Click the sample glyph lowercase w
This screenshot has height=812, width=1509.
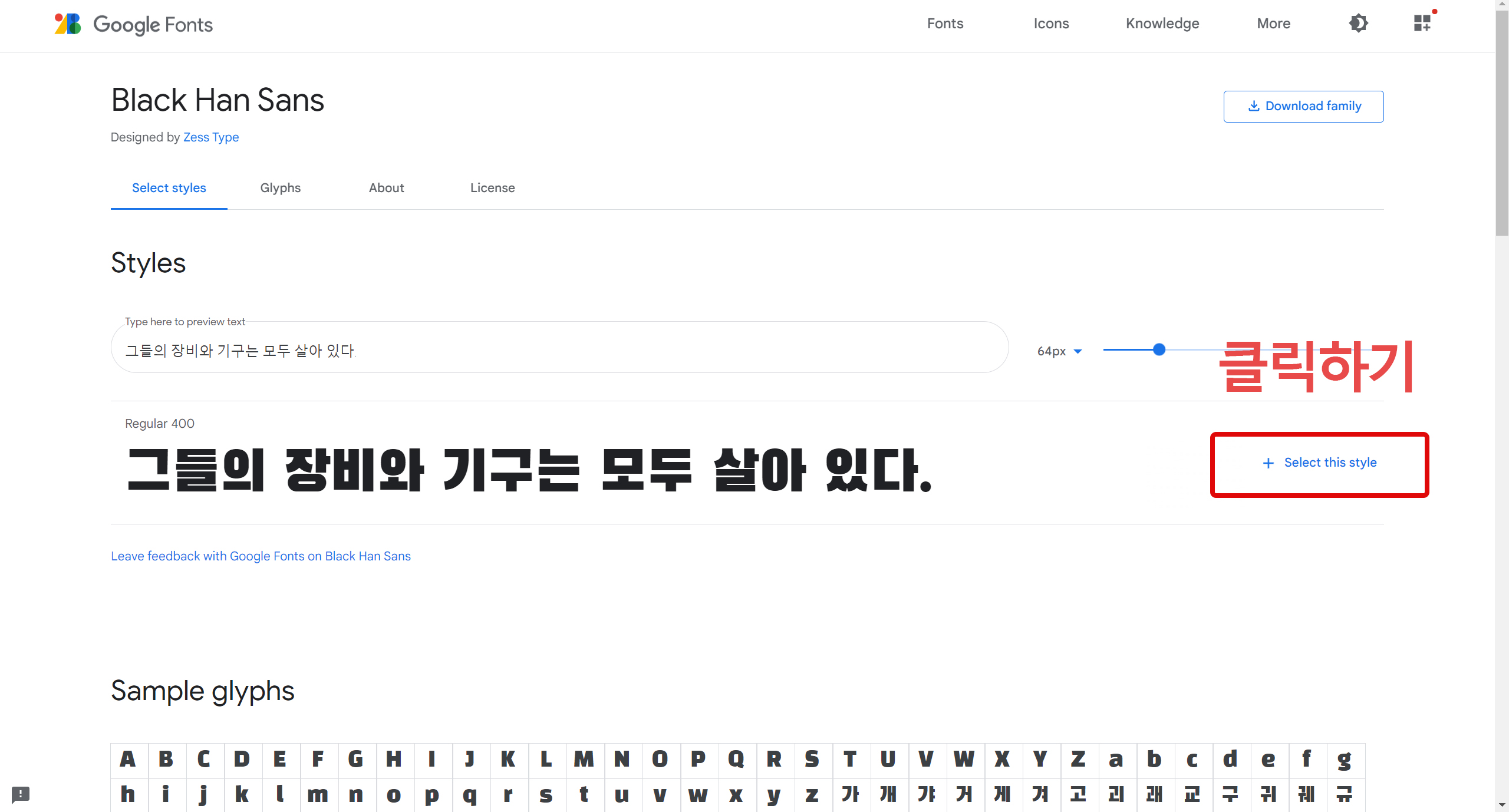(698, 794)
